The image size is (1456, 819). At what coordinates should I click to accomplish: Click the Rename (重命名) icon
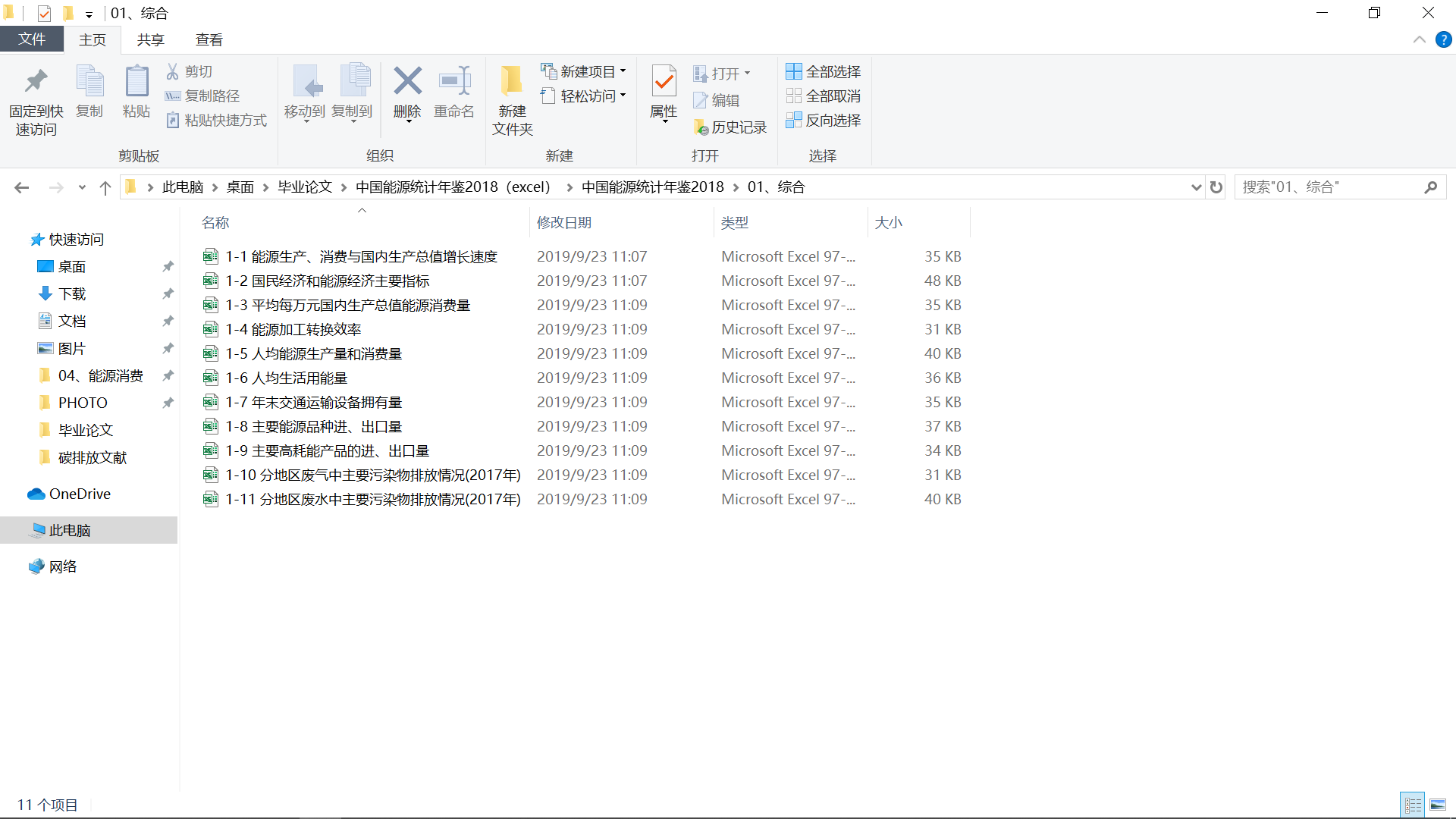(454, 82)
